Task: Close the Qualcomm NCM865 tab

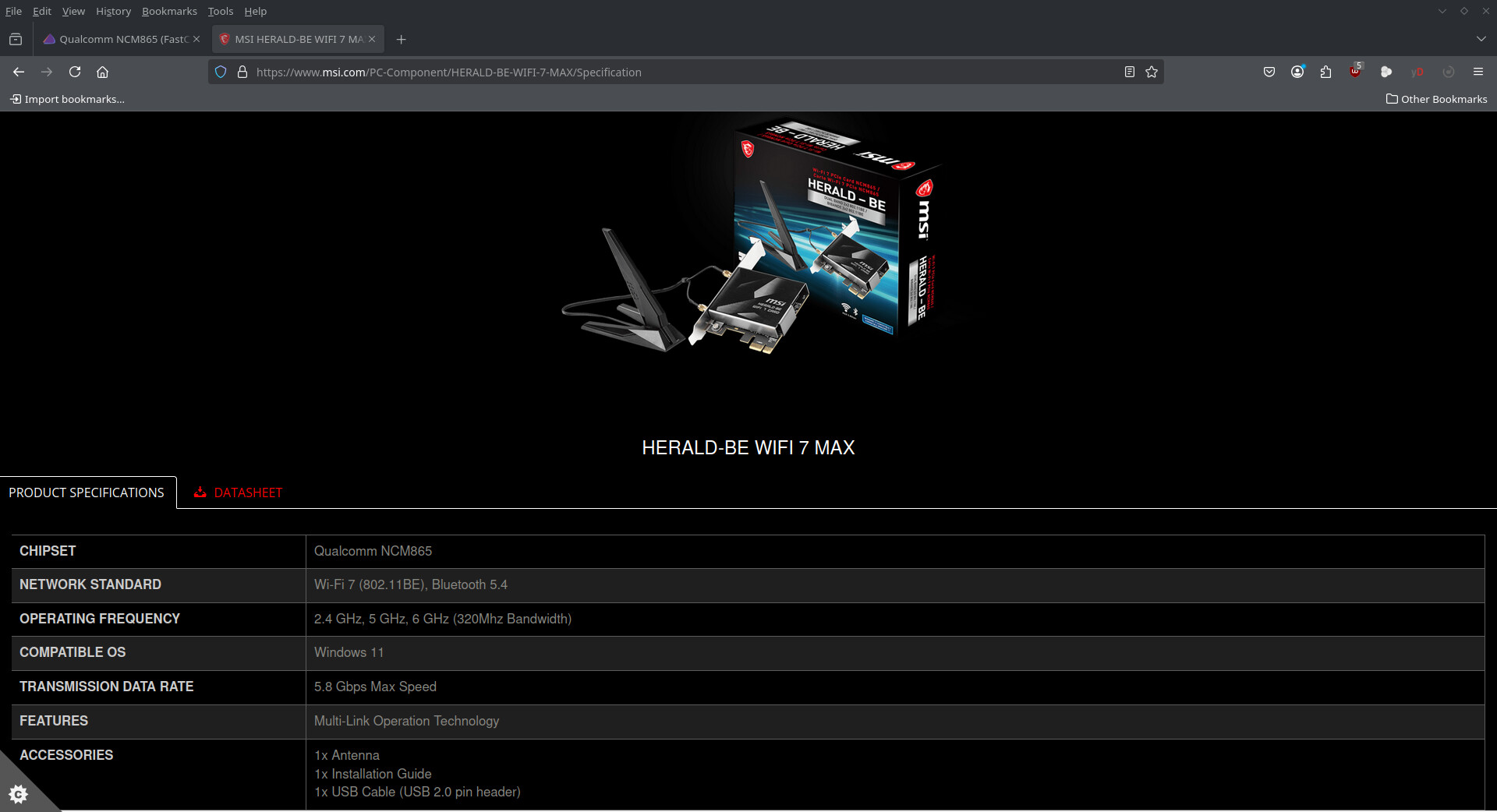Action: click(196, 39)
